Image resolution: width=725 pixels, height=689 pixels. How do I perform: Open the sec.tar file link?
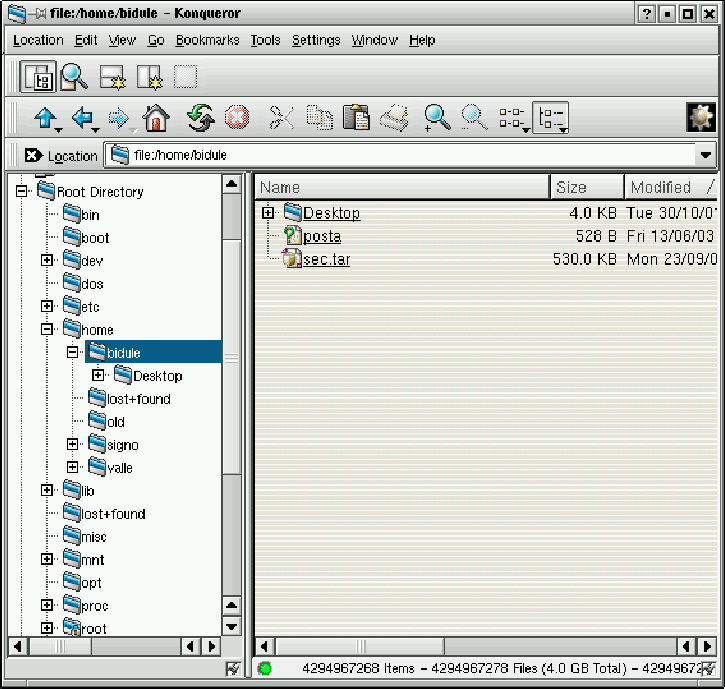coord(326,259)
